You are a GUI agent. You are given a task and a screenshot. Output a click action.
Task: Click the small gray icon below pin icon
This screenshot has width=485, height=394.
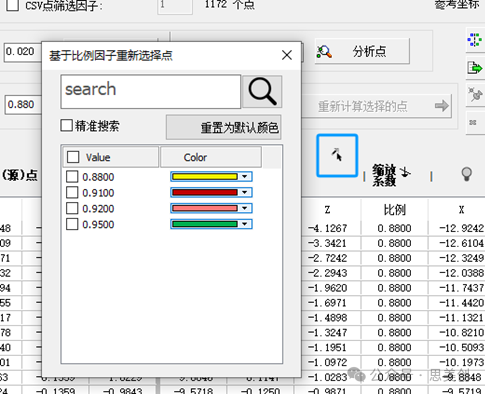(x=473, y=123)
